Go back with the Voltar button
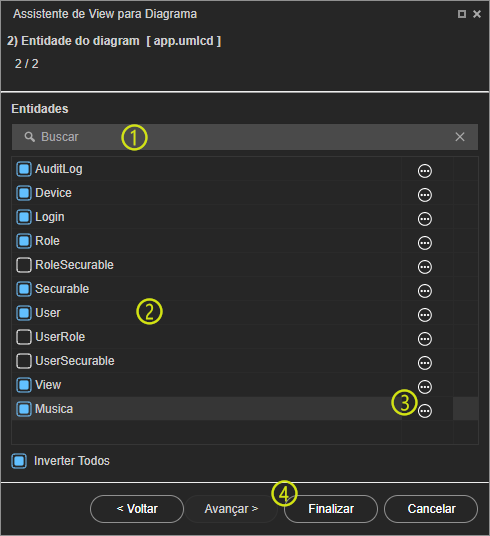Image resolution: width=490 pixels, height=536 pixels. point(137,509)
